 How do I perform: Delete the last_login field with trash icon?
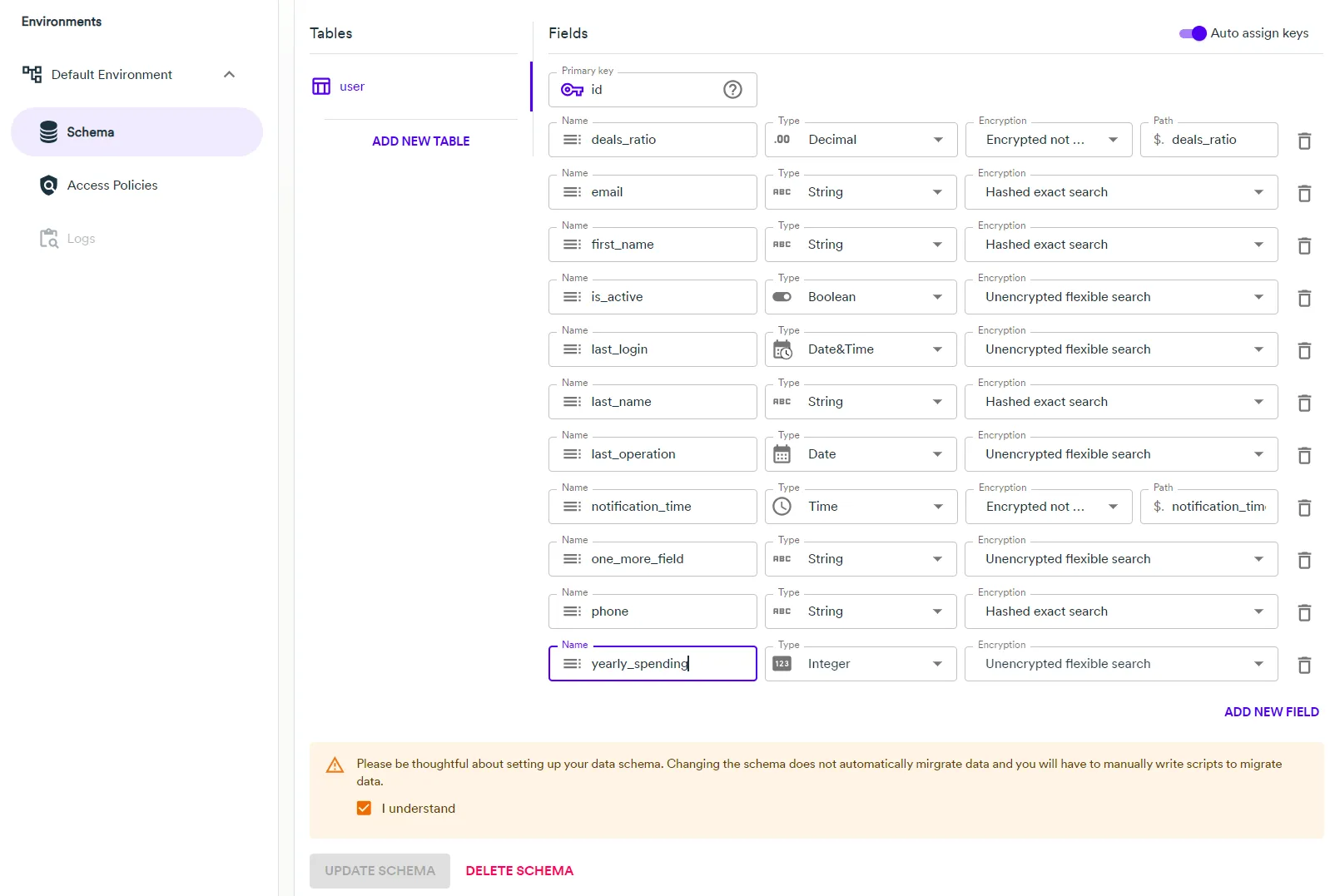click(1304, 351)
